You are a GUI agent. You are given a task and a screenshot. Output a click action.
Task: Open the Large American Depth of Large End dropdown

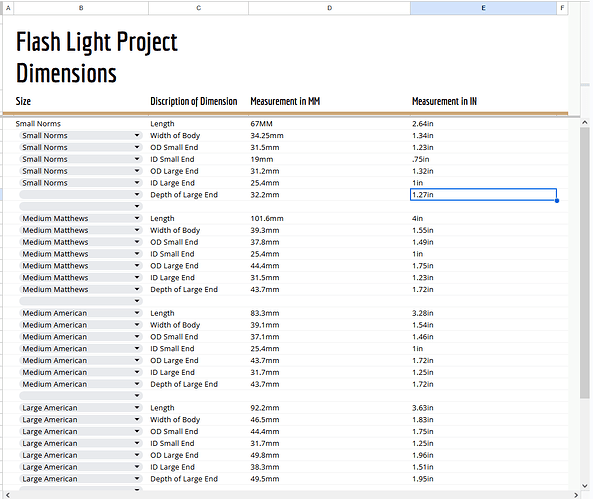[137, 479]
